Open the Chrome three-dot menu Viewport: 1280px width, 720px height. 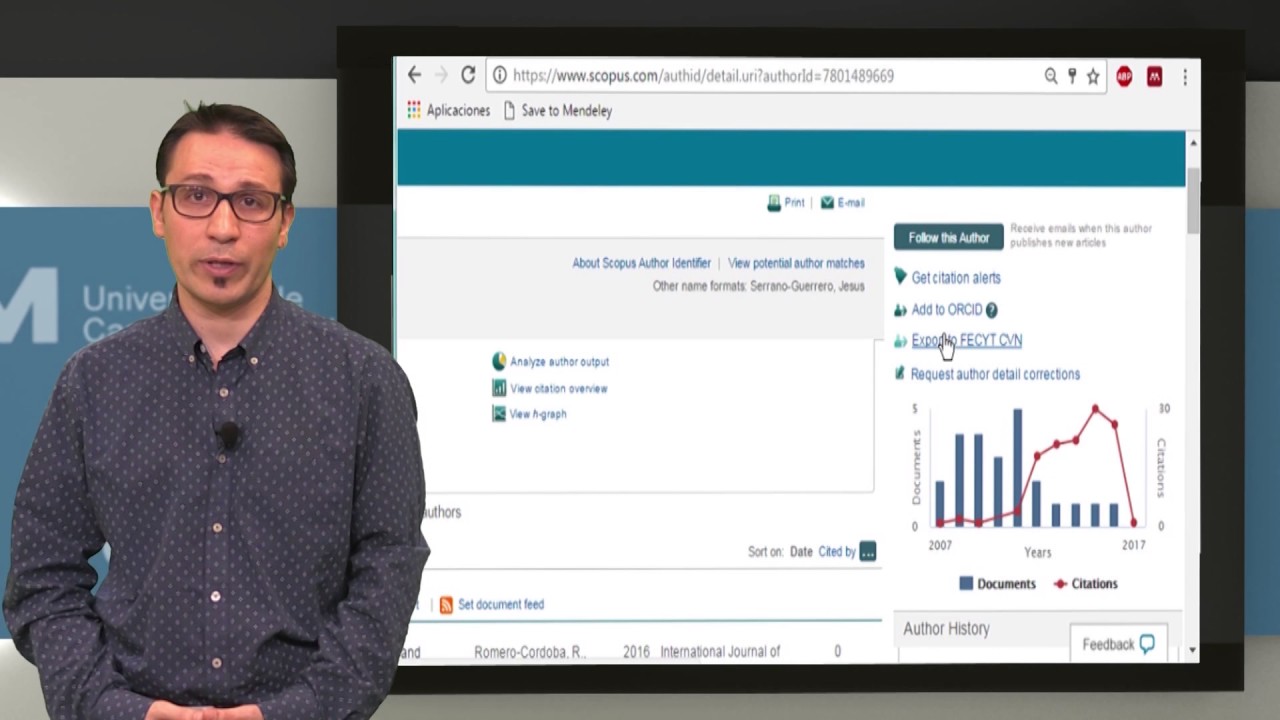[1185, 76]
